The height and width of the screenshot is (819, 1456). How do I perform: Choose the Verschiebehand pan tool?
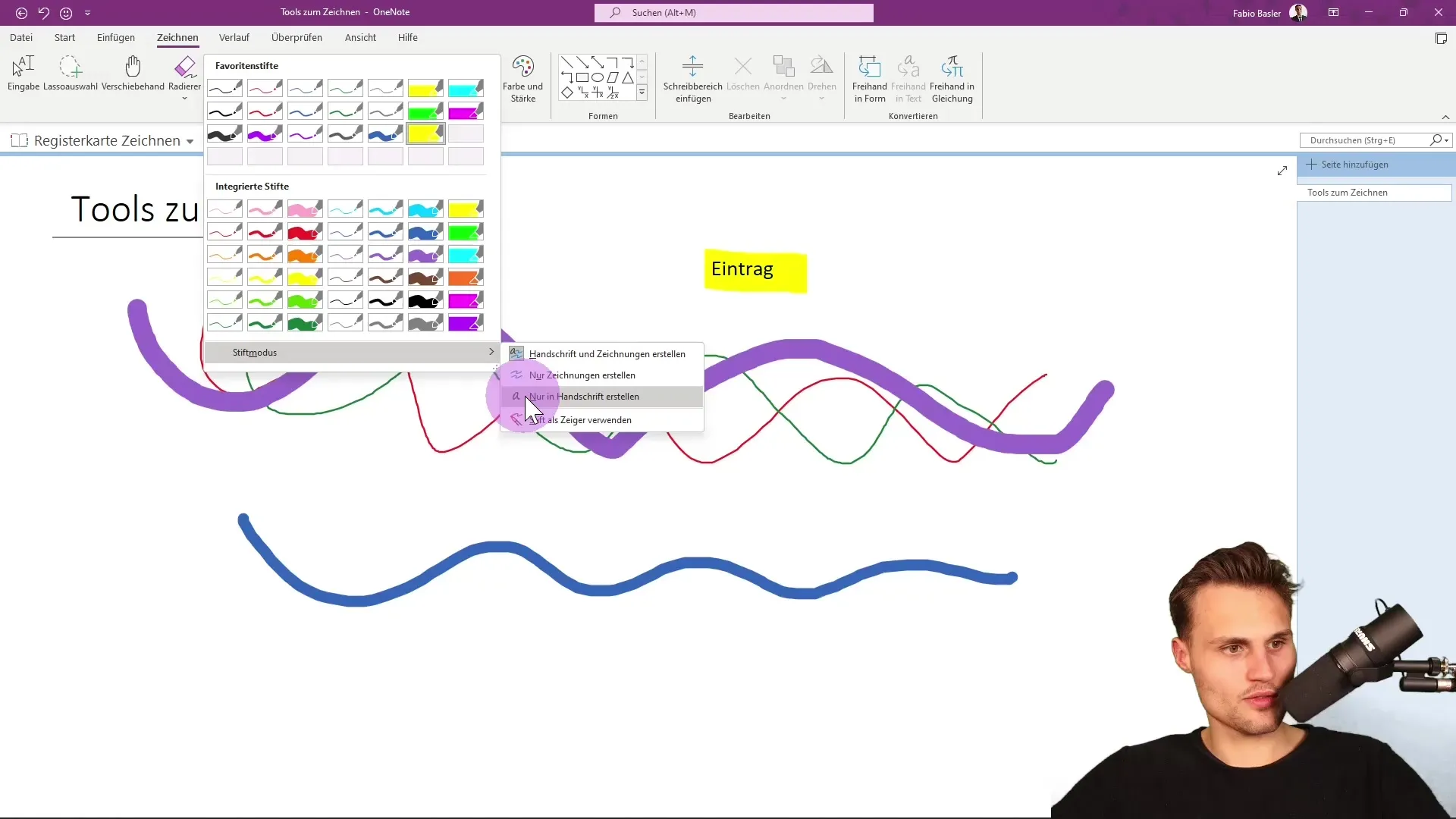(x=133, y=74)
